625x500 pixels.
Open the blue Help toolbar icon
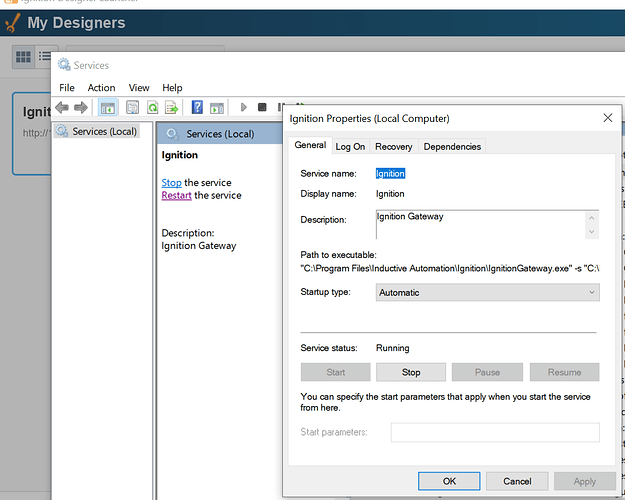click(x=197, y=107)
